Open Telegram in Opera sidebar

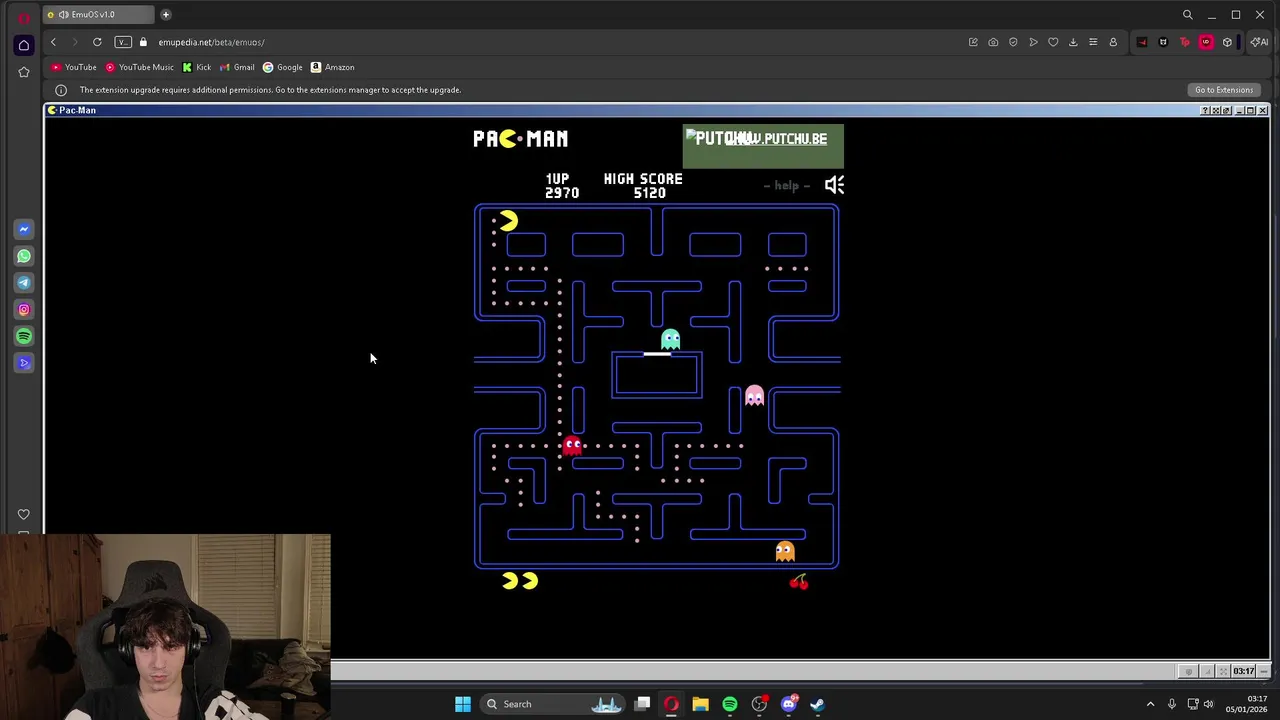24,283
